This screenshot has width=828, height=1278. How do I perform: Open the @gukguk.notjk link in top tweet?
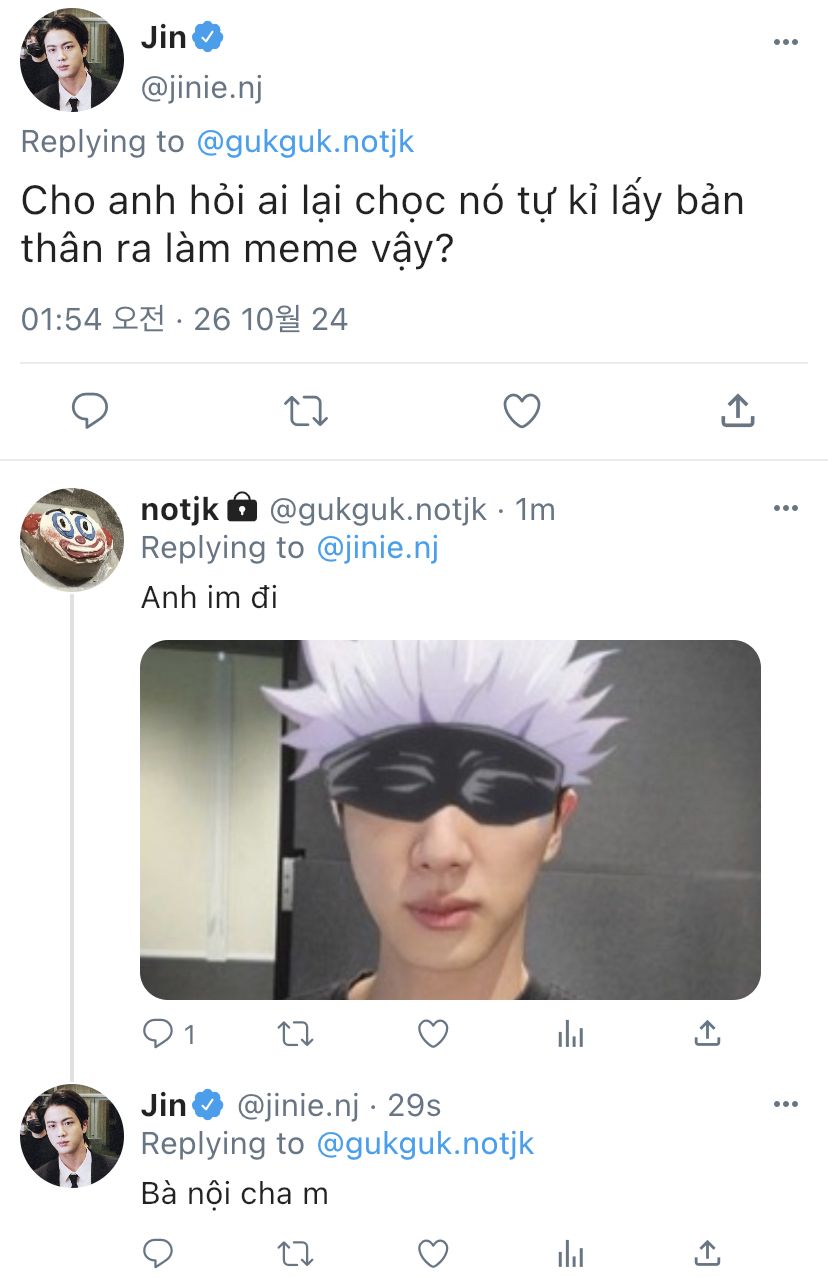click(x=305, y=142)
